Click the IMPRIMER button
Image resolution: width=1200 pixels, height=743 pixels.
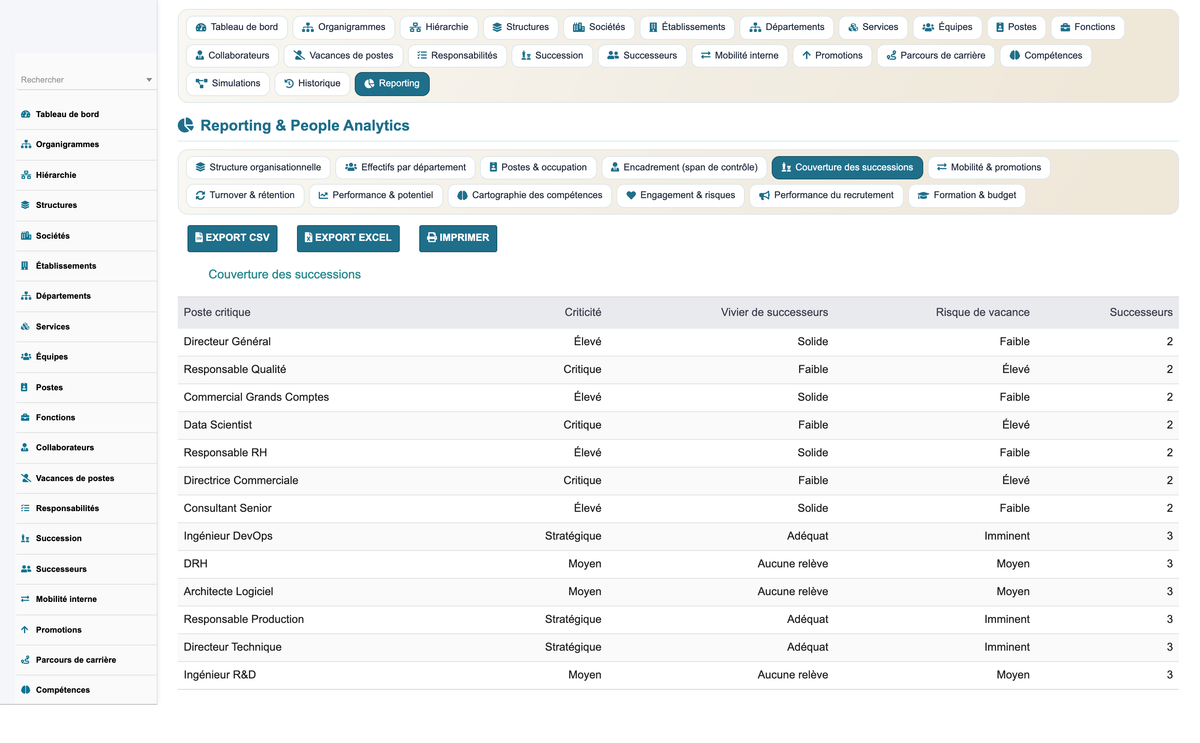458,238
